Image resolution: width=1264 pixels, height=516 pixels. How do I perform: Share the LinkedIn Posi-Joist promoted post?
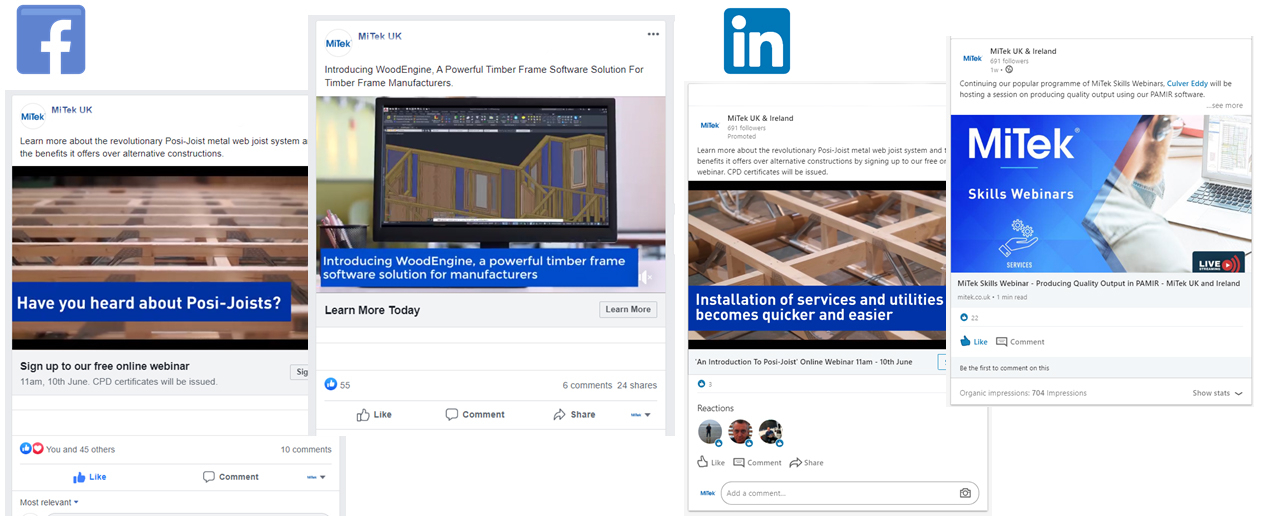[807, 462]
